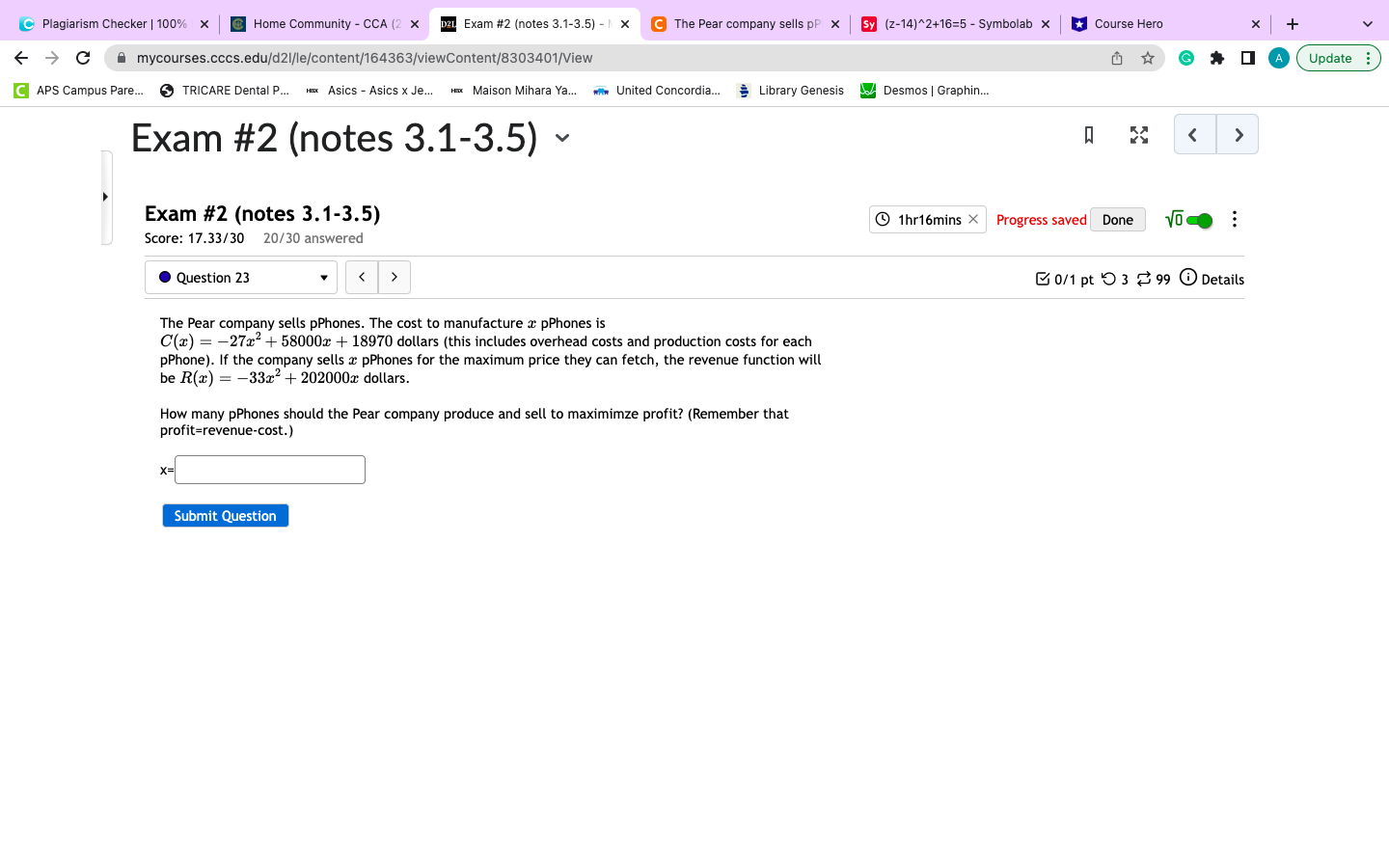Enter fullscreen view of the exam
The height and width of the screenshot is (868, 1389).
tap(1138, 135)
